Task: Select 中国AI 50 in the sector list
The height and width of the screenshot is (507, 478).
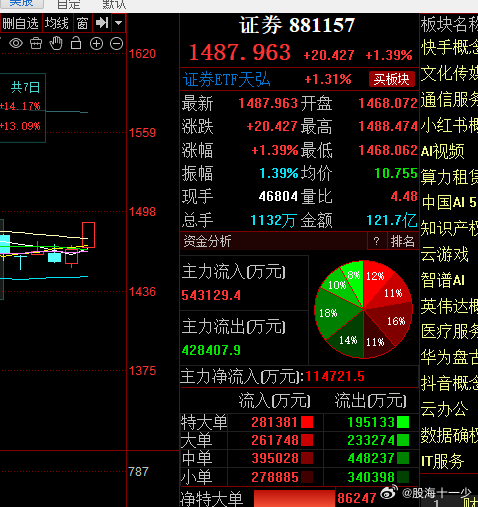Action: click(x=449, y=202)
